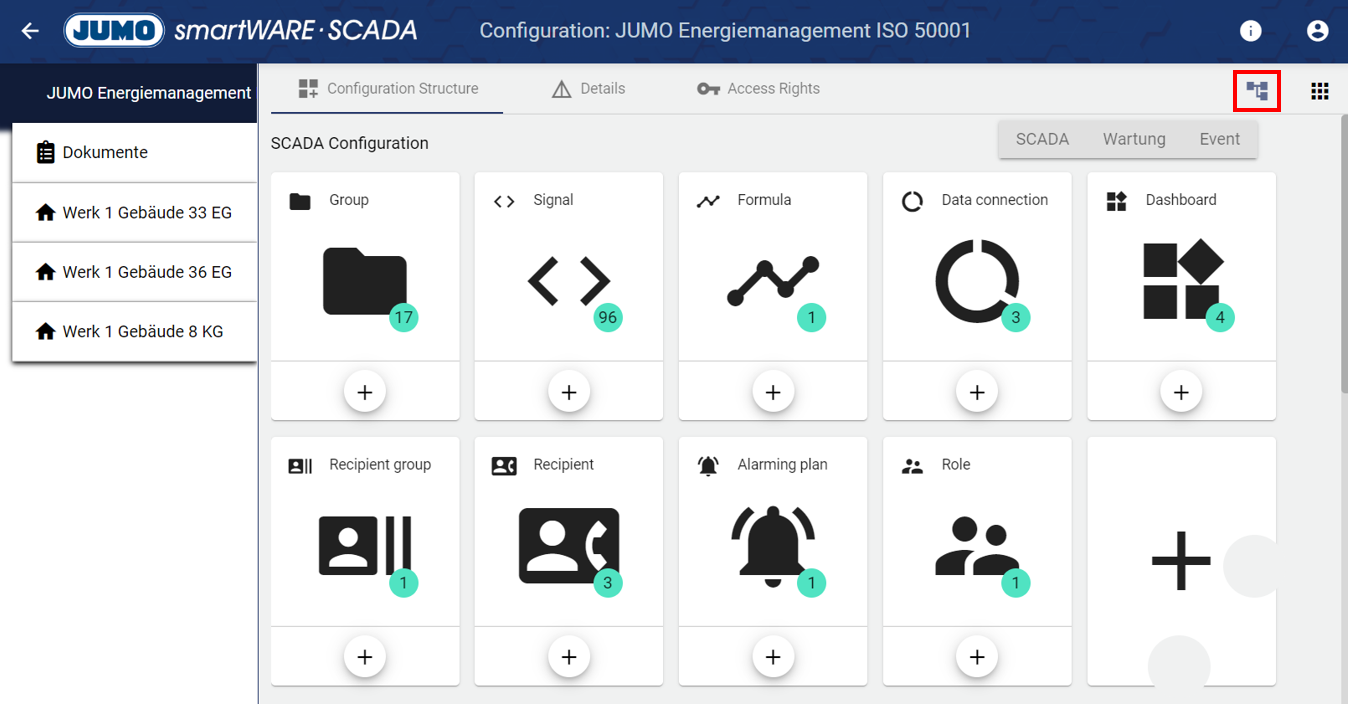Open the Alarming plan bell tile

click(x=773, y=546)
